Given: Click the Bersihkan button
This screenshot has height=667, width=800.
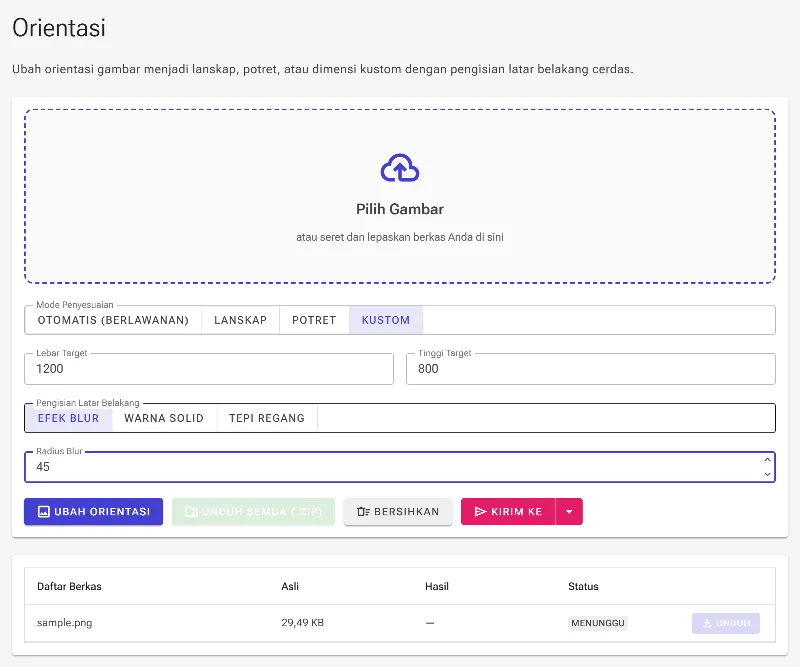Looking at the screenshot, I should coord(398,511).
